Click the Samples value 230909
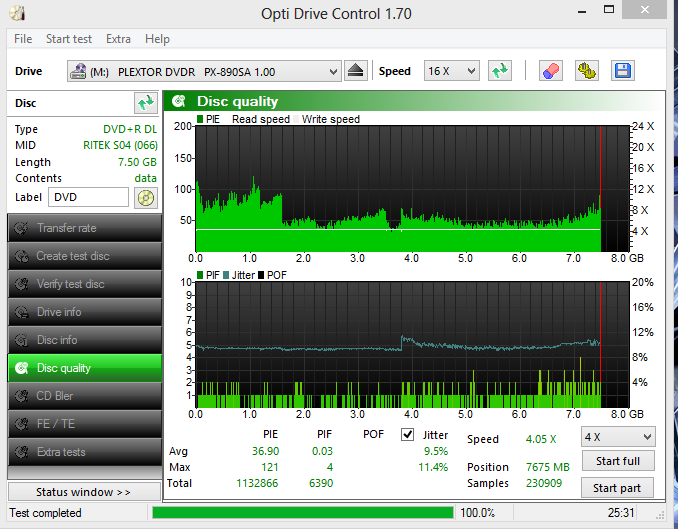Image resolution: width=678 pixels, height=529 pixels. pos(544,483)
